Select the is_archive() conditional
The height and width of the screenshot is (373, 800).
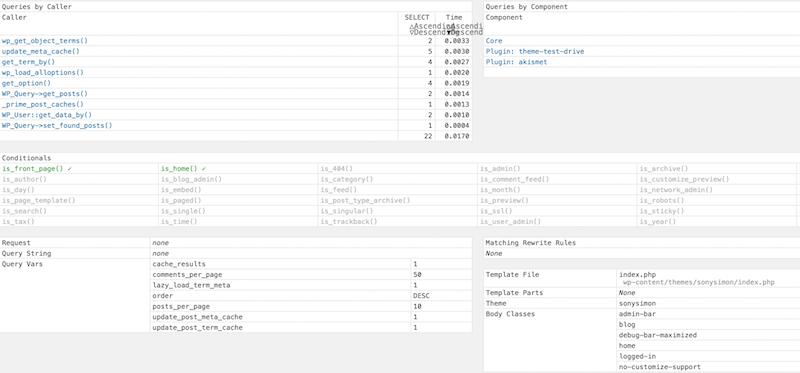[664, 168]
